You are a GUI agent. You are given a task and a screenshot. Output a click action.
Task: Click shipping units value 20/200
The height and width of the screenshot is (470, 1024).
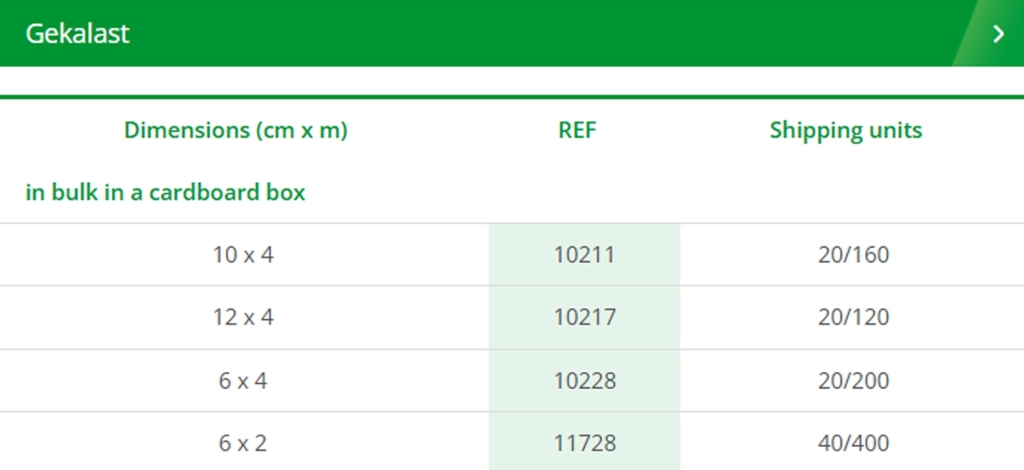pyautogui.click(x=854, y=381)
